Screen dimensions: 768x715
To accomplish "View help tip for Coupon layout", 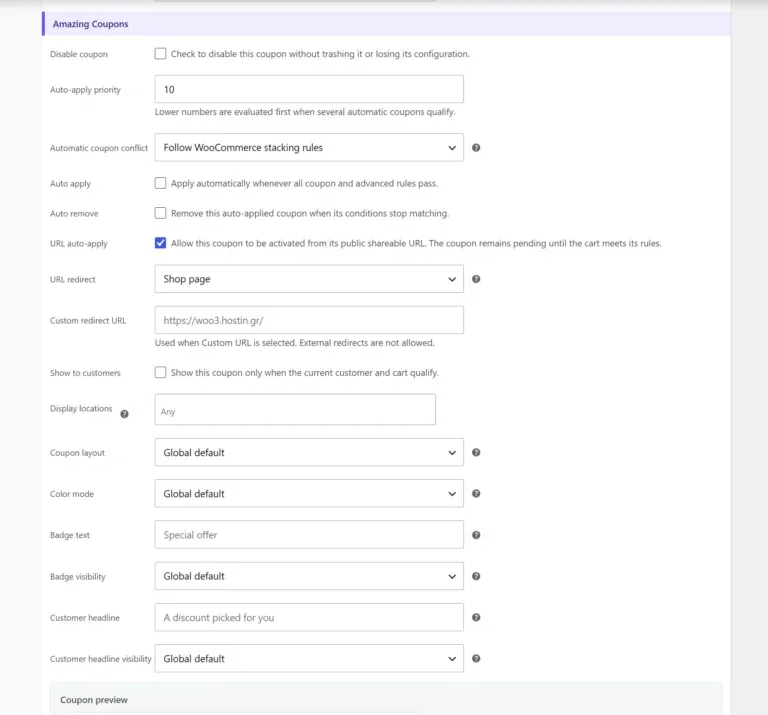I will (x=476, y=453).
